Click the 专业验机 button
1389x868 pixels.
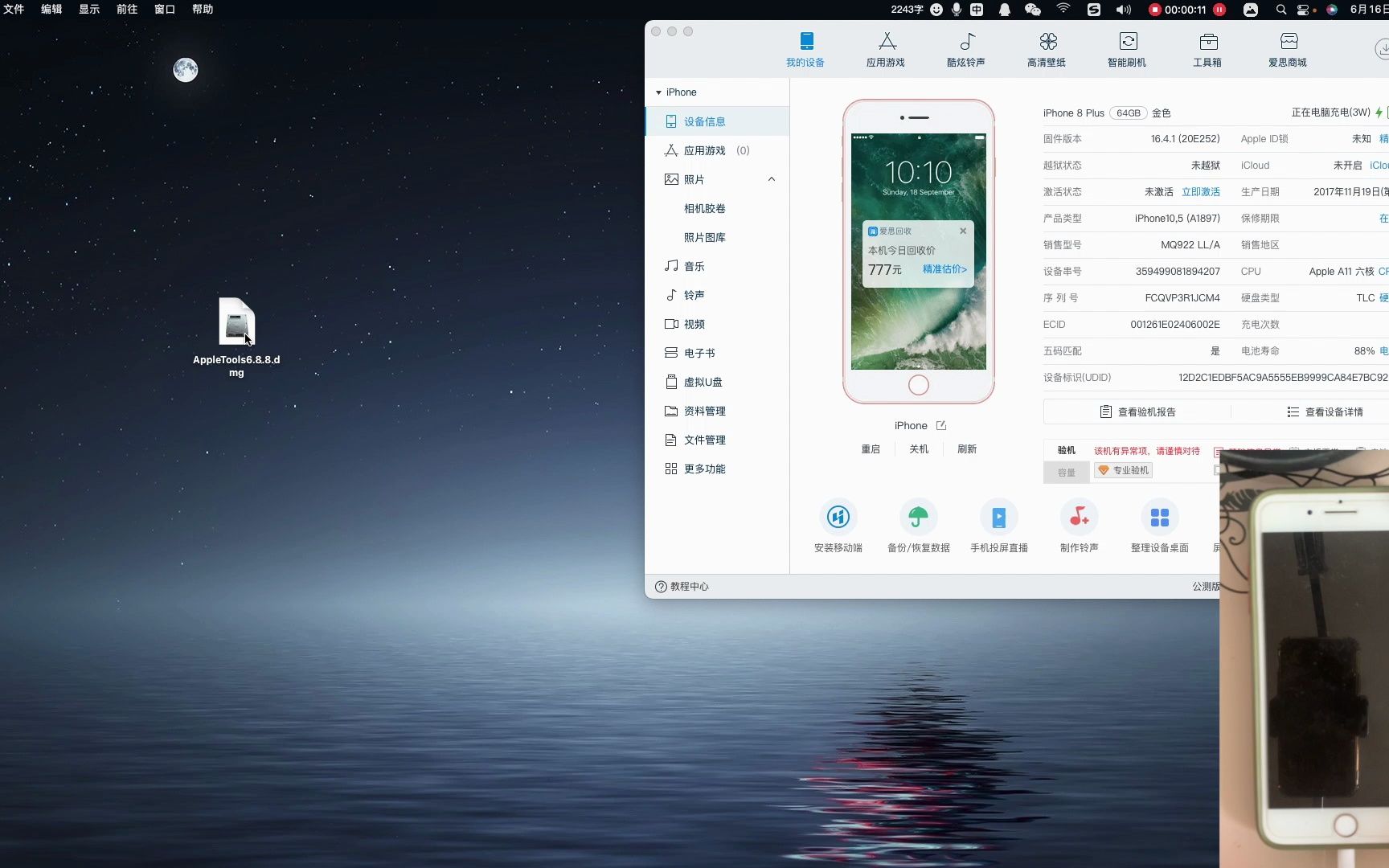click(1124, 470)
